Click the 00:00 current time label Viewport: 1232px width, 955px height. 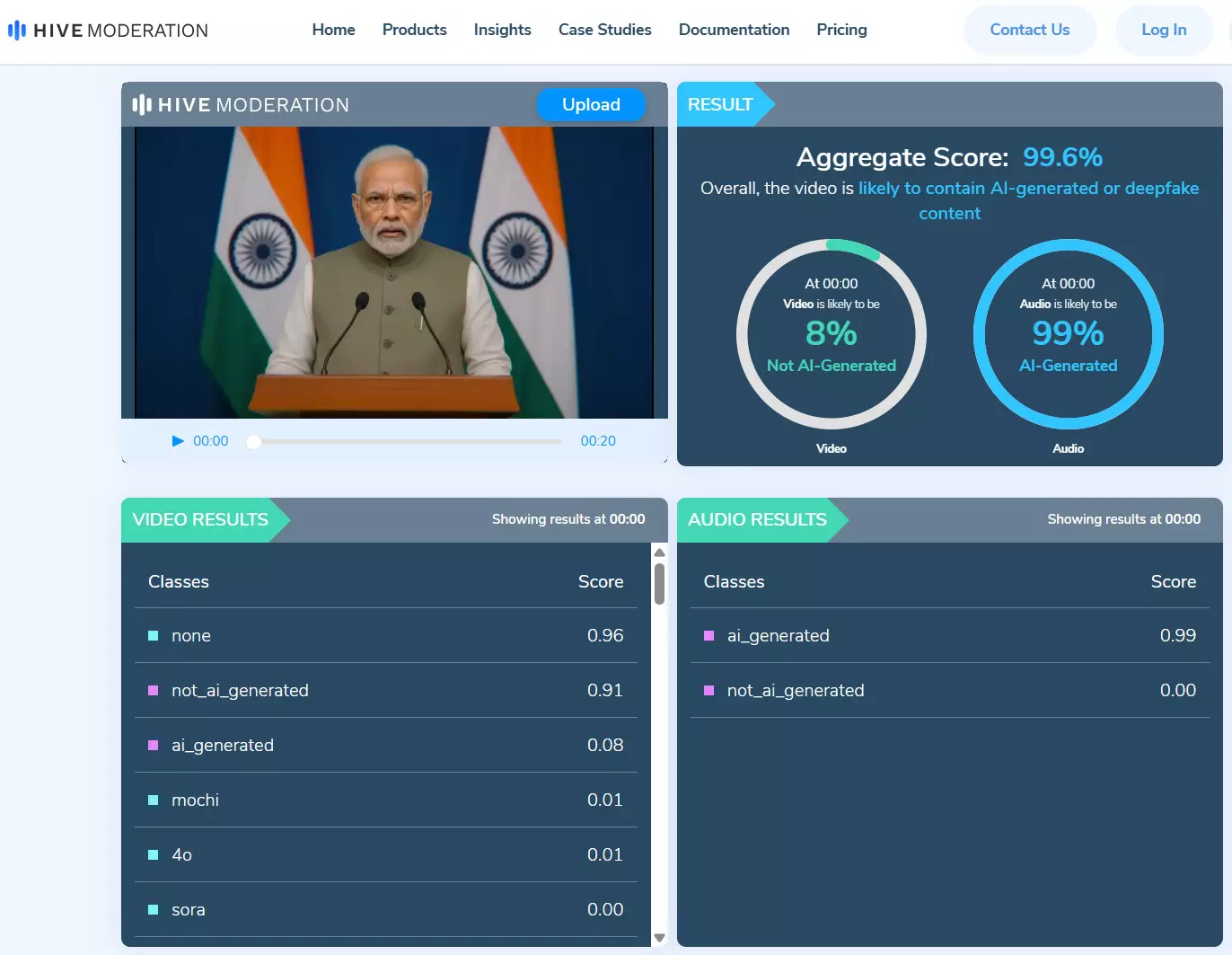(x=211, y=441)
